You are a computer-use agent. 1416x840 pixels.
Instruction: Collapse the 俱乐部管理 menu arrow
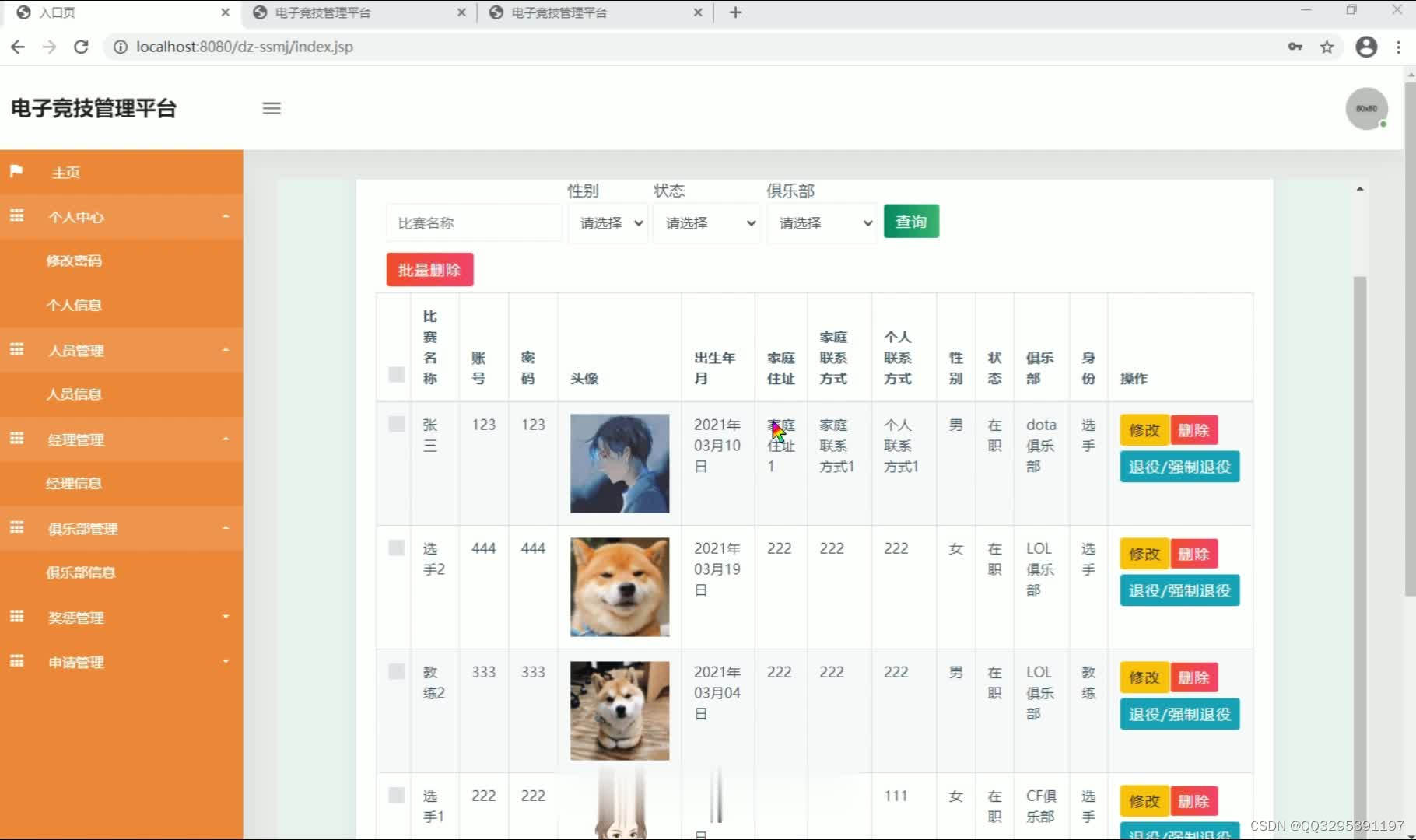[x=226, y=528]
